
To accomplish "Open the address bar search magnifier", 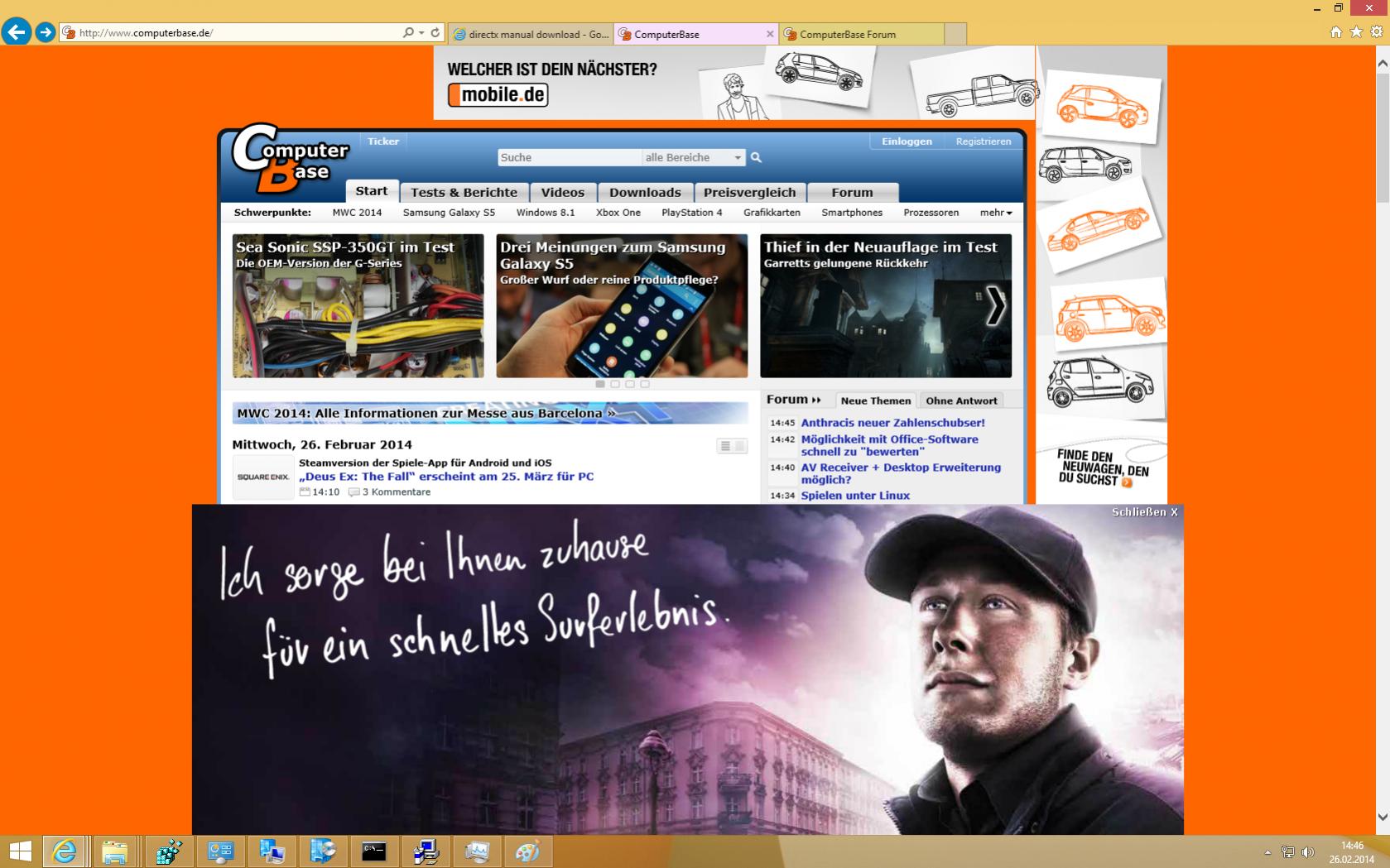I will pos(407,33).
